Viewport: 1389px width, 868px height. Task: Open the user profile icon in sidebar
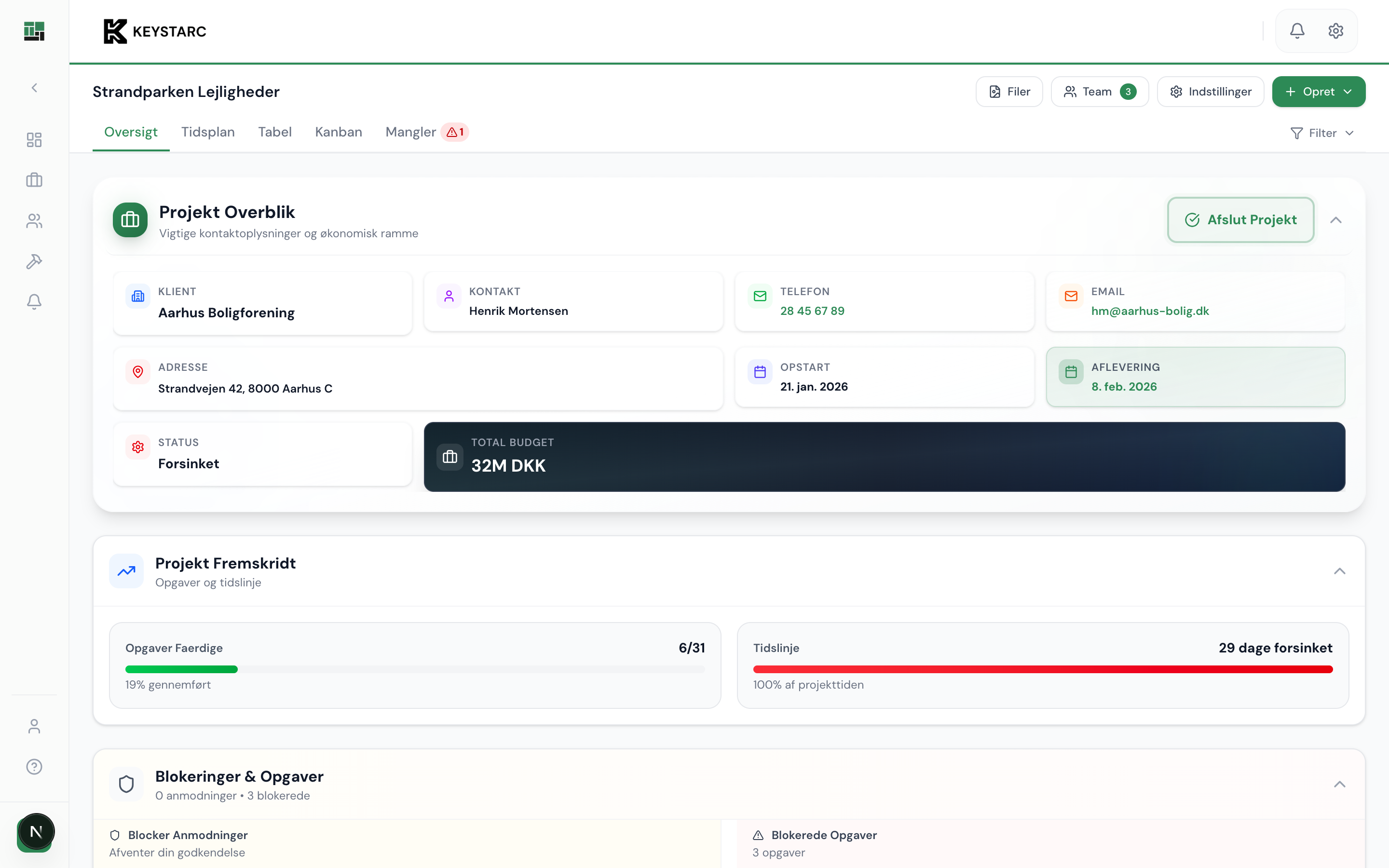(x=34, y=726)
